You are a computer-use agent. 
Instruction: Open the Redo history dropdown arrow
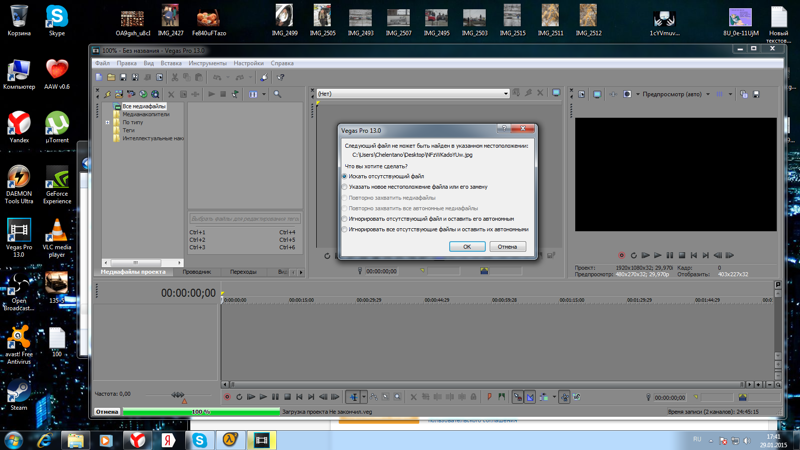pyautogui.click(x=251, y=78)
